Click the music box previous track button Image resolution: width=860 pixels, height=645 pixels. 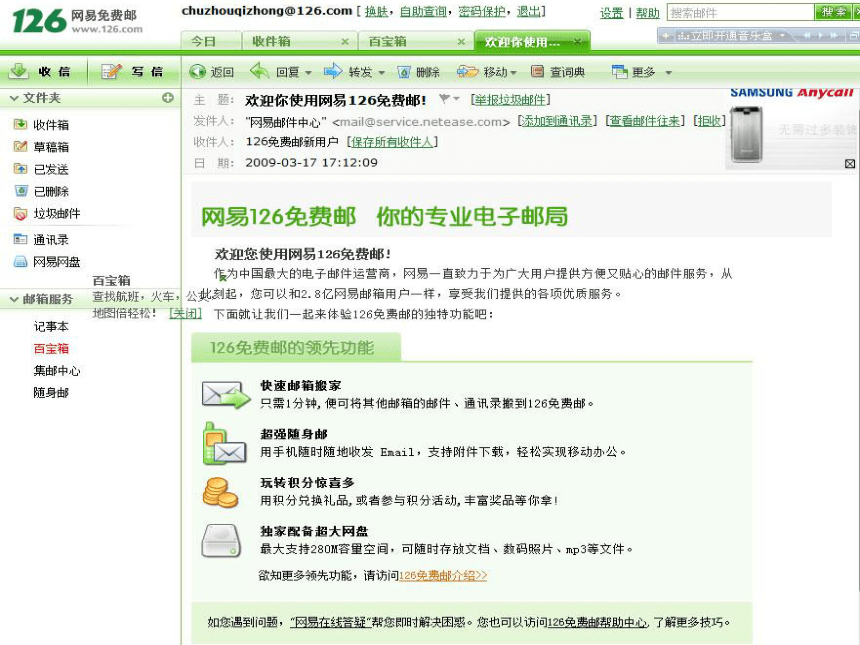click(807, 36)
